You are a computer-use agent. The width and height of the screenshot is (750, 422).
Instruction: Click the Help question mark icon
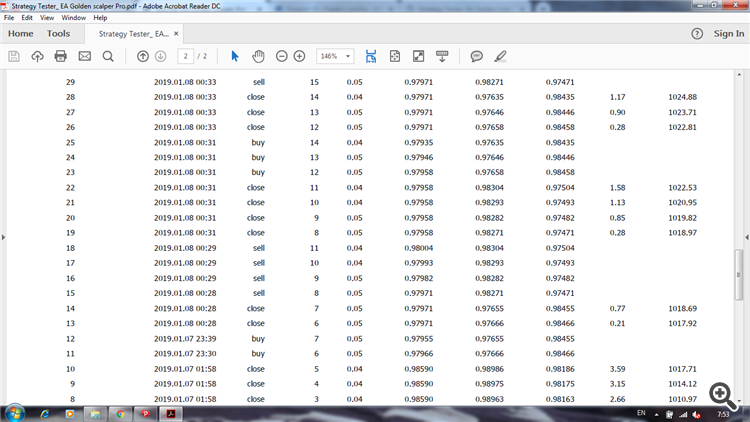(x=697, y=33)
